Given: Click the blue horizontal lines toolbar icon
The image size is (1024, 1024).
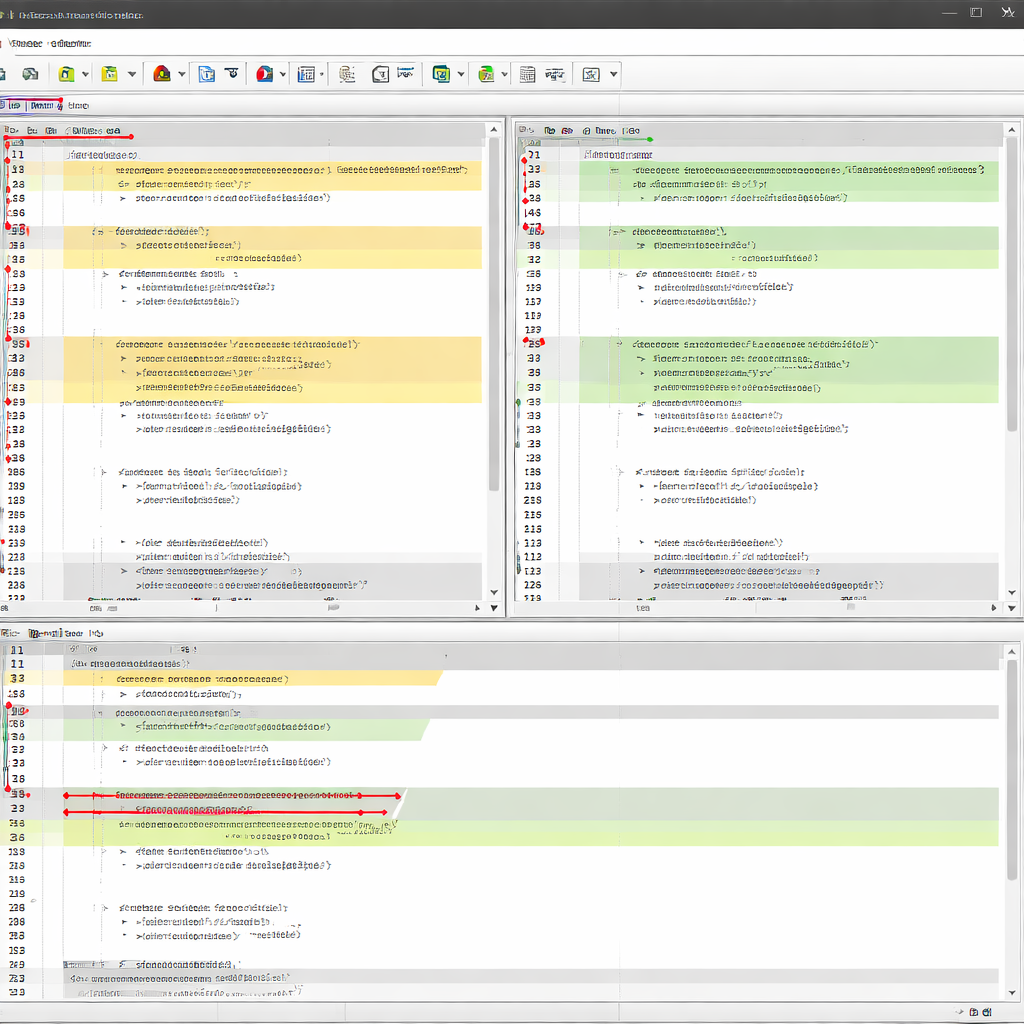Looking at the screenshot, I should tap(405, 73).
